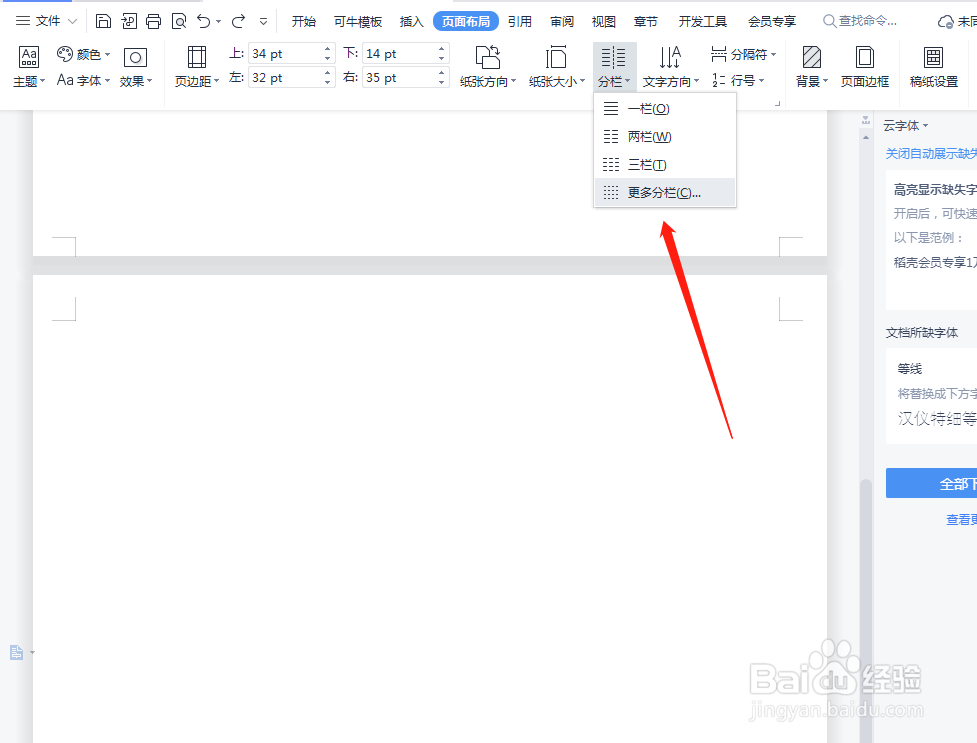Switch to 引用 (References) tab
Image resolution: width=977 pixels, height=743 pixels.
pos(520,22)
